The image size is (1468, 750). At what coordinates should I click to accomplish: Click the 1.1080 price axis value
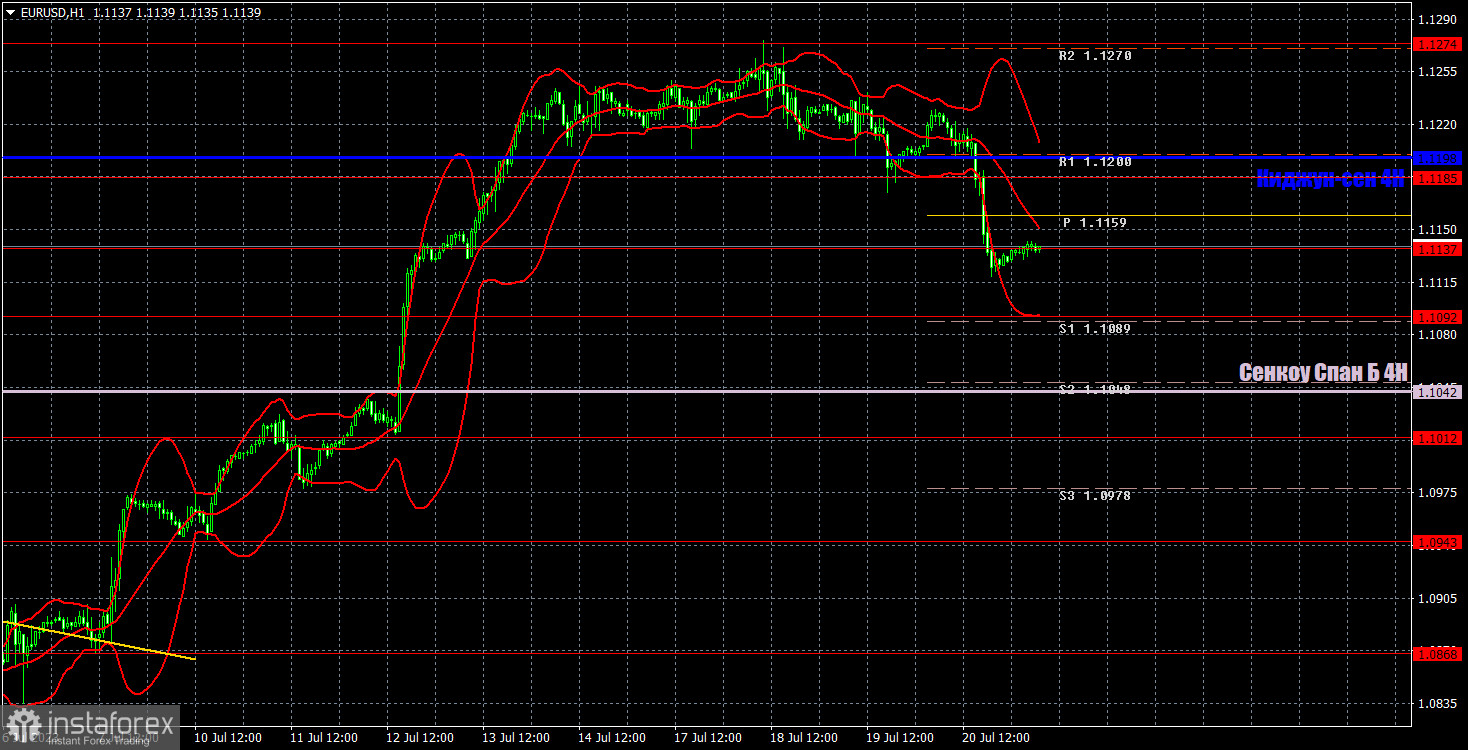tap(1438, 336)
